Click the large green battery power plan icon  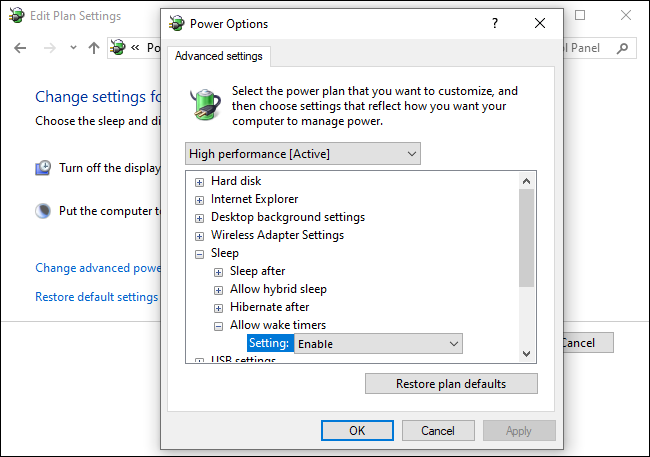point(207,104)
